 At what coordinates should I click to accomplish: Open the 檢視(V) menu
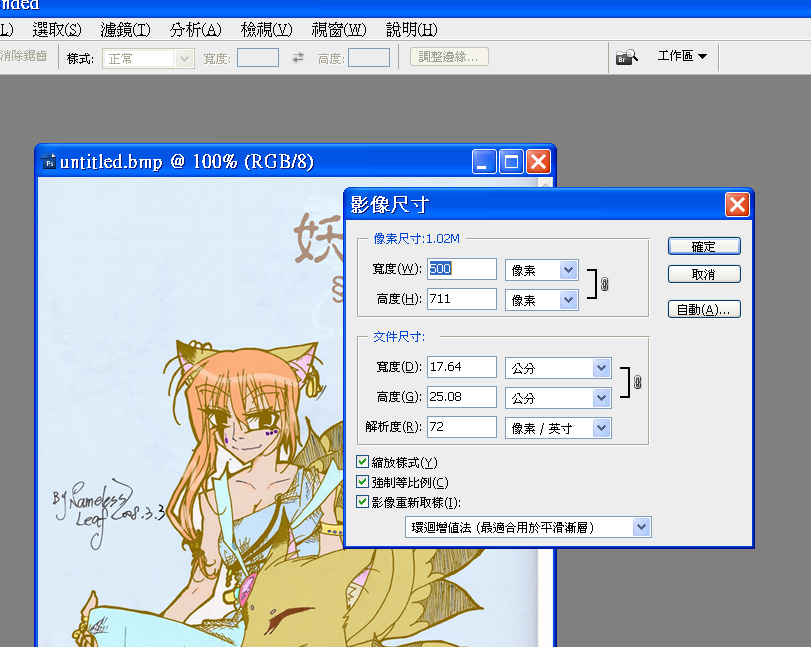[x=266, y=29]
